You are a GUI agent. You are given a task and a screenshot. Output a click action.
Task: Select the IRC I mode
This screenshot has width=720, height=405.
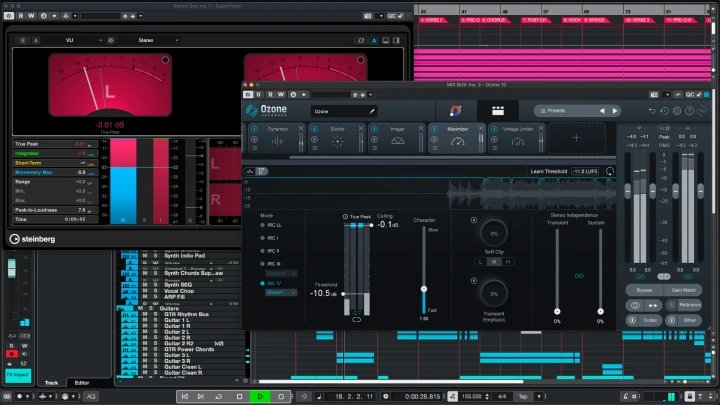(270, 238)
